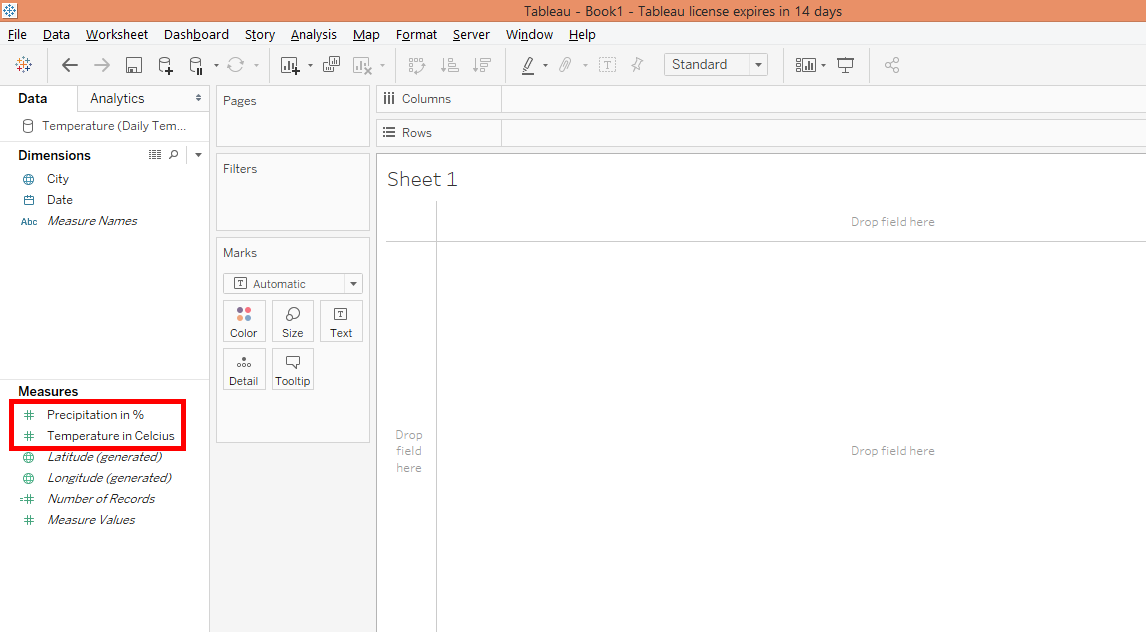Click the Color button in Marks card

(x=243, y=321)
